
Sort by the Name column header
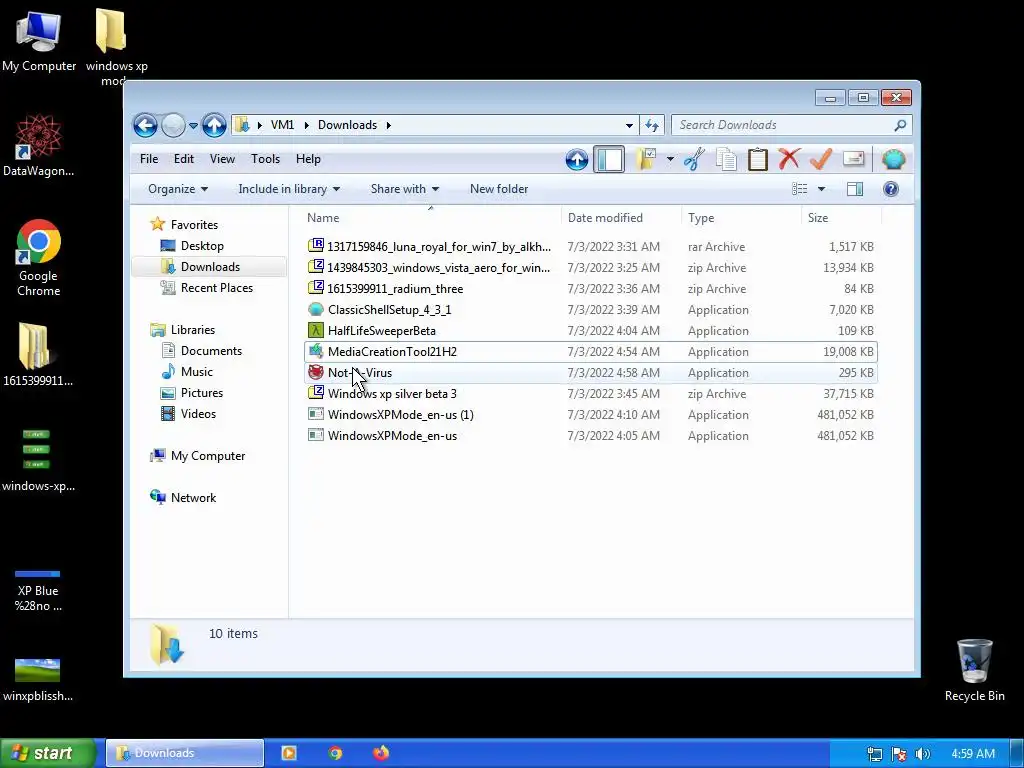[x=432, y=218]
